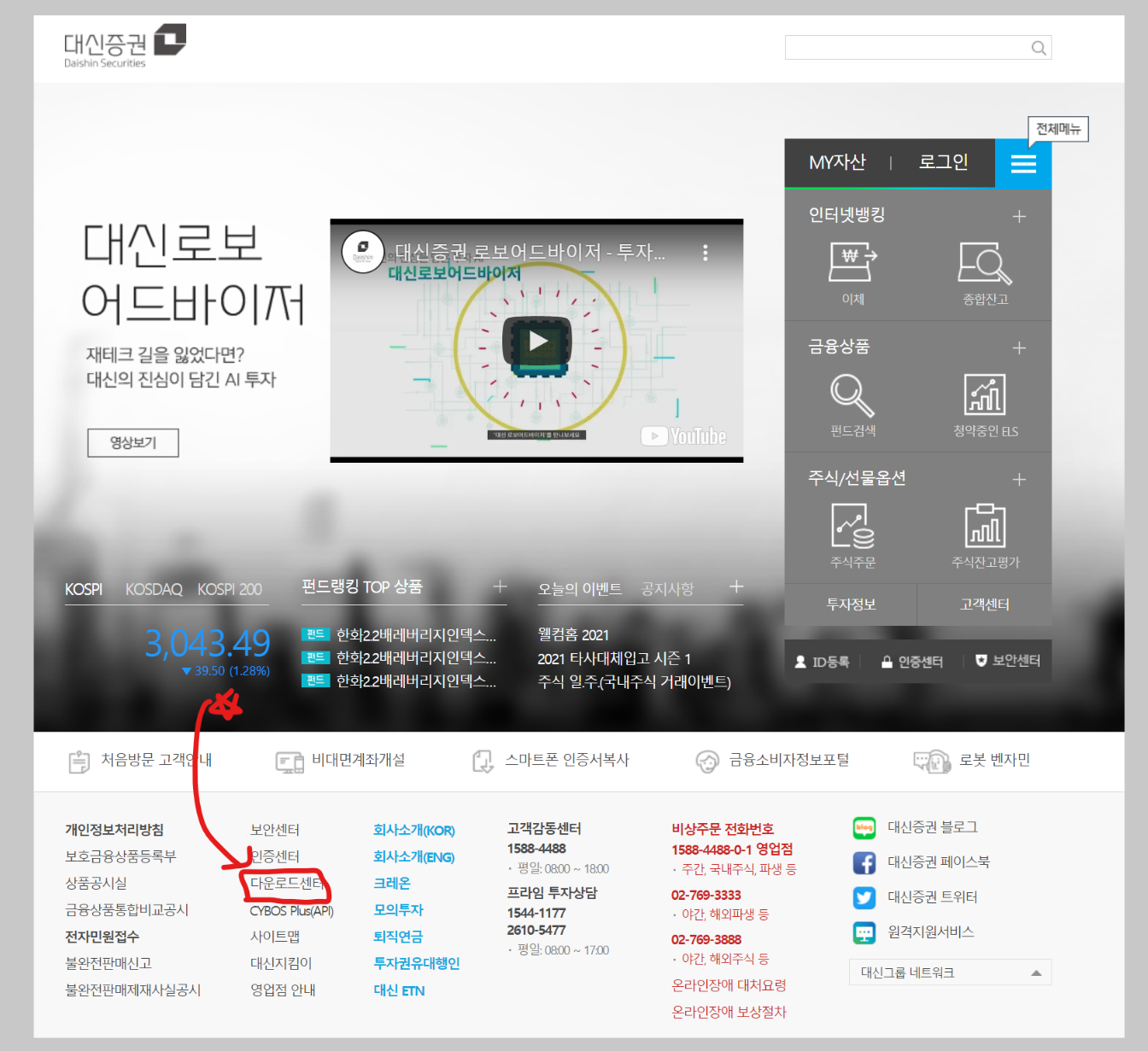
Task: Open 처음방문 고객안내 quick link
Action: 140,761
